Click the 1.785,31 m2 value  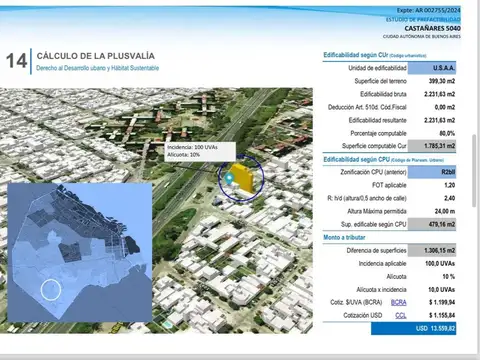(x=432, y=146)
